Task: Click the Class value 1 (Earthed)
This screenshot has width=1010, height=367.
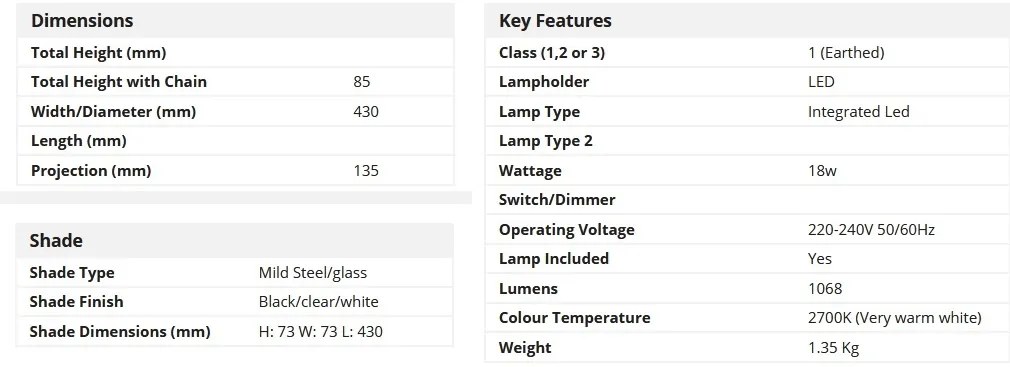Action: pos(846,53)
